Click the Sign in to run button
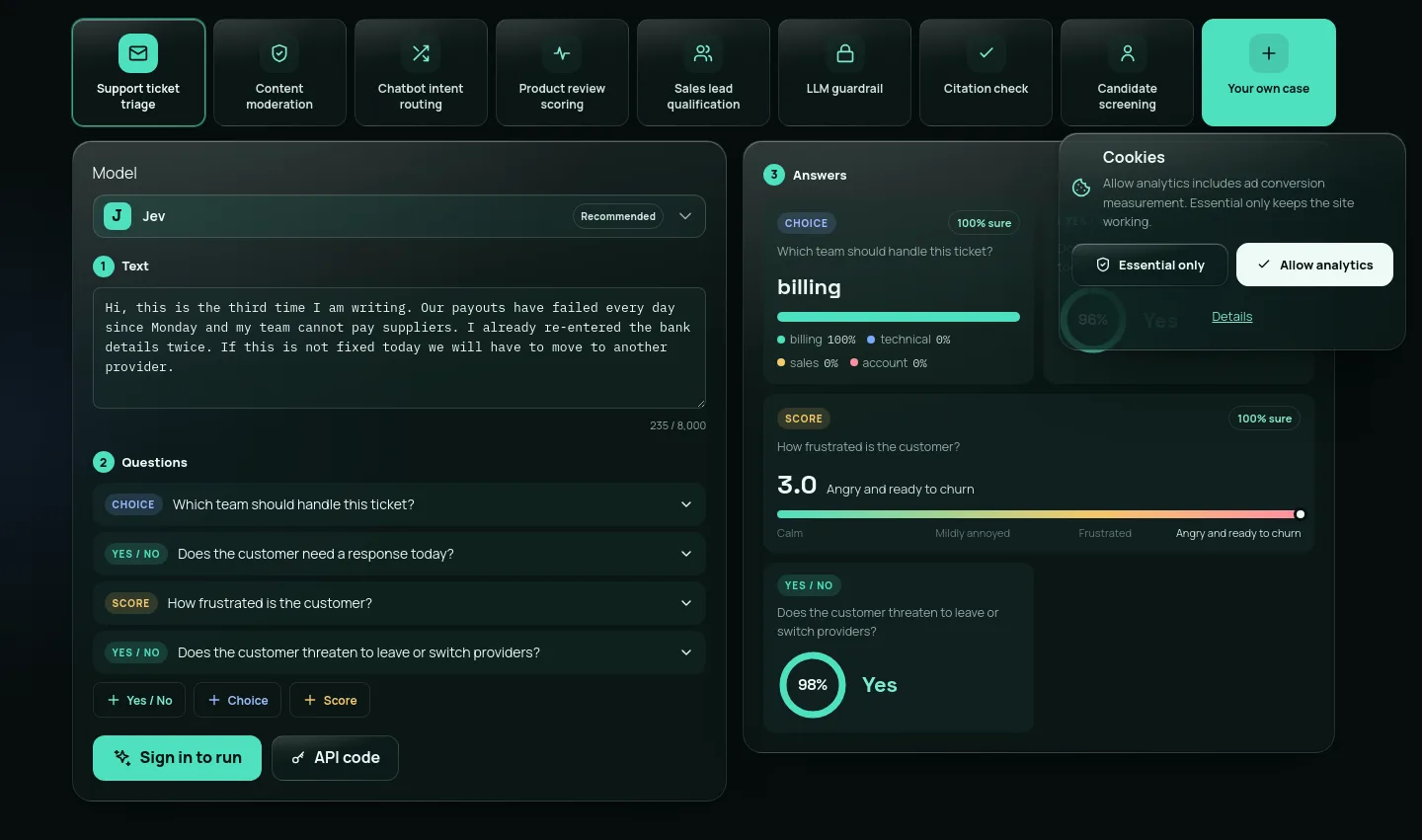This screenshot has width=1422, height=840. [x=177, y=758]
